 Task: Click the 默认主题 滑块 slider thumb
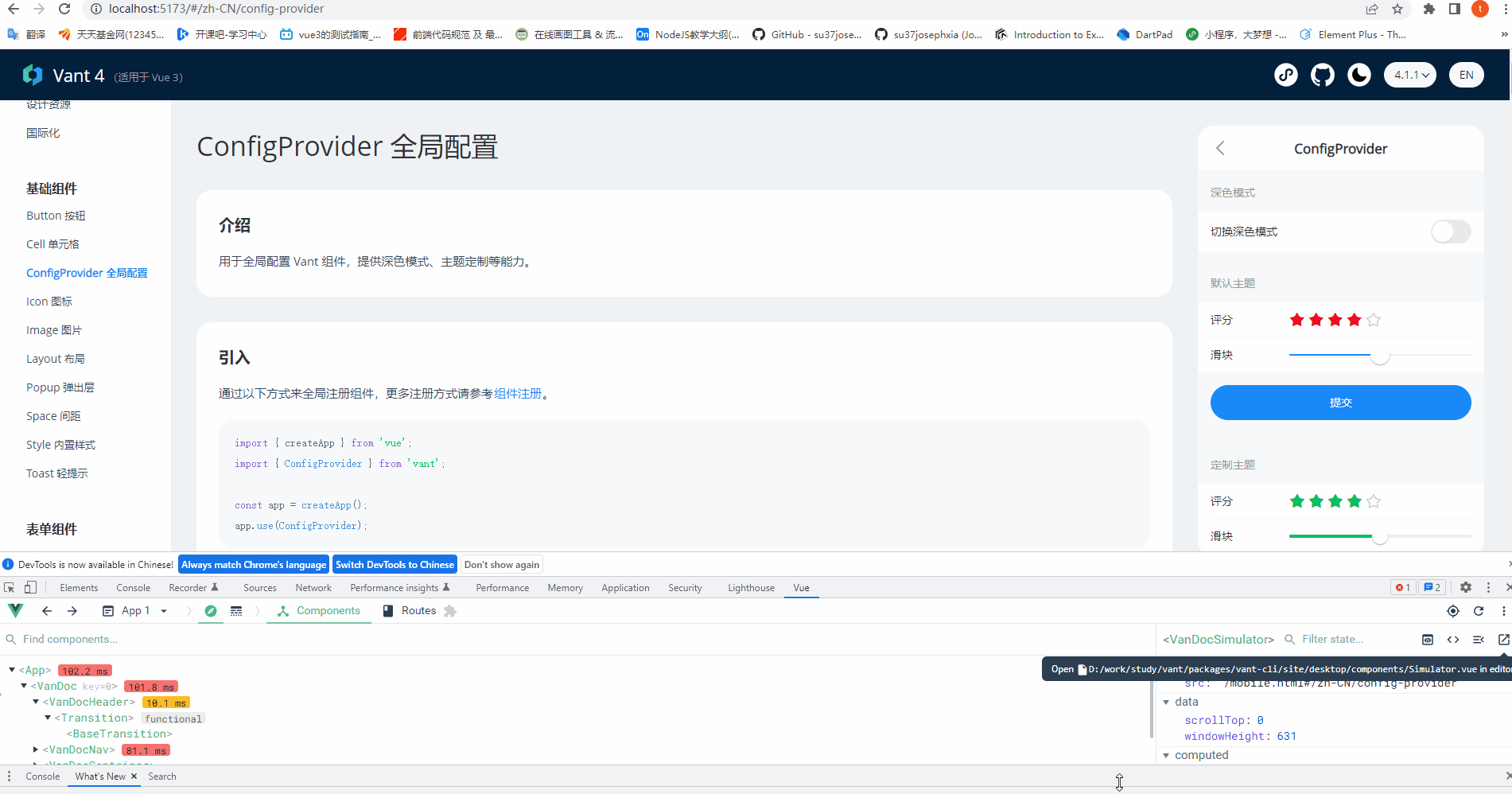tap(1380, 355)
